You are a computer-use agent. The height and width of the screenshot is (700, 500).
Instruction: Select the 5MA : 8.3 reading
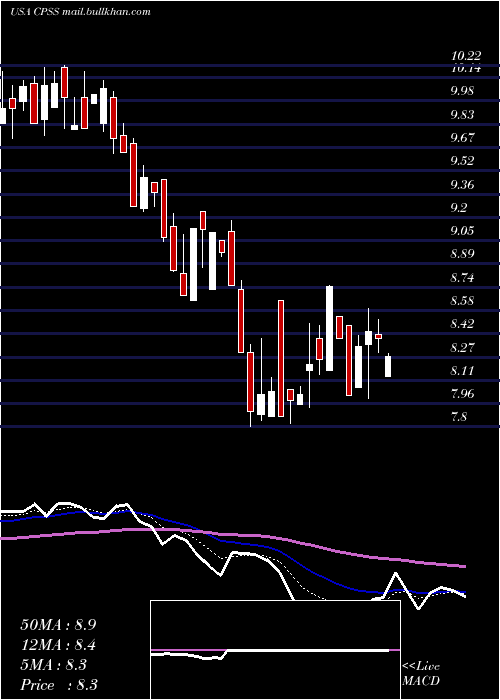coord(54,665)
